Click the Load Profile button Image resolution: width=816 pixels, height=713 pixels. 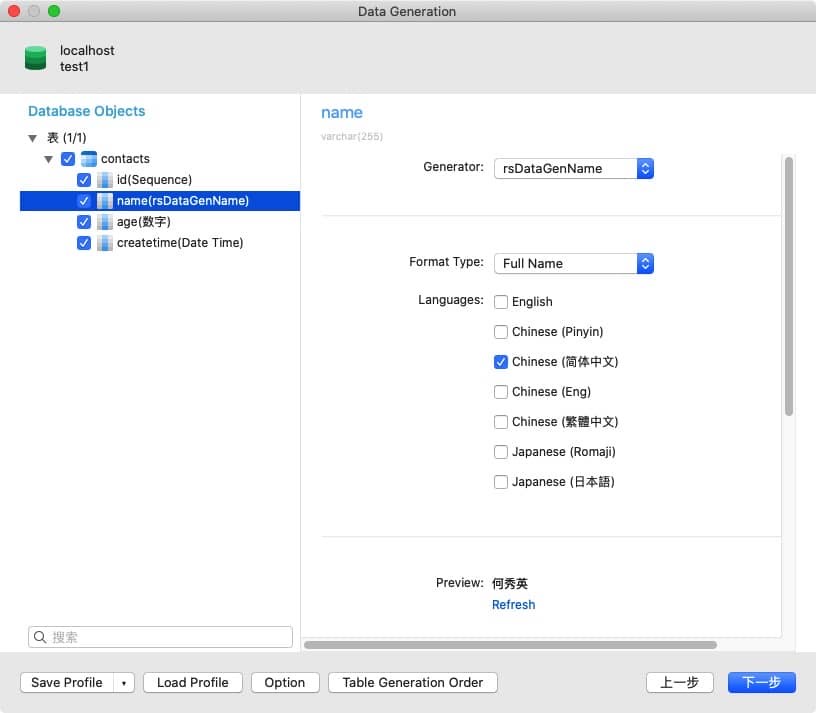(x=193, y=683)
